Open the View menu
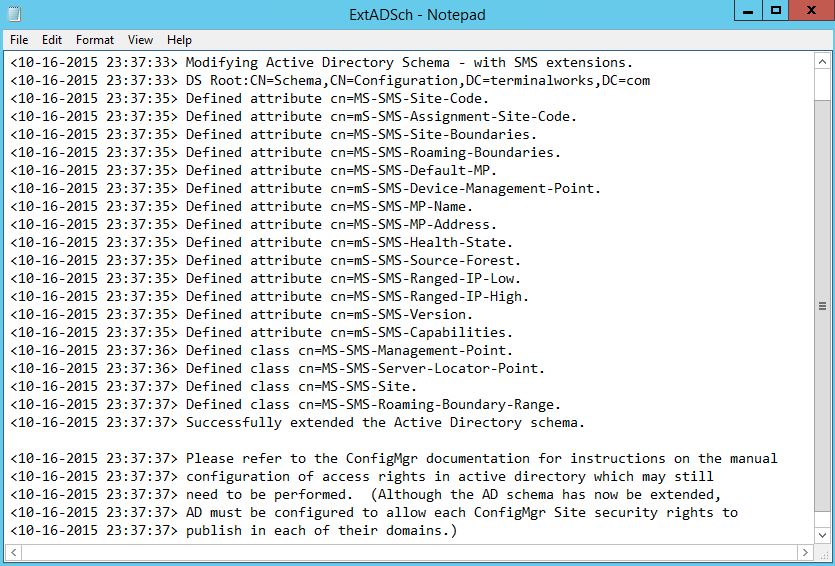 [140, 40]
